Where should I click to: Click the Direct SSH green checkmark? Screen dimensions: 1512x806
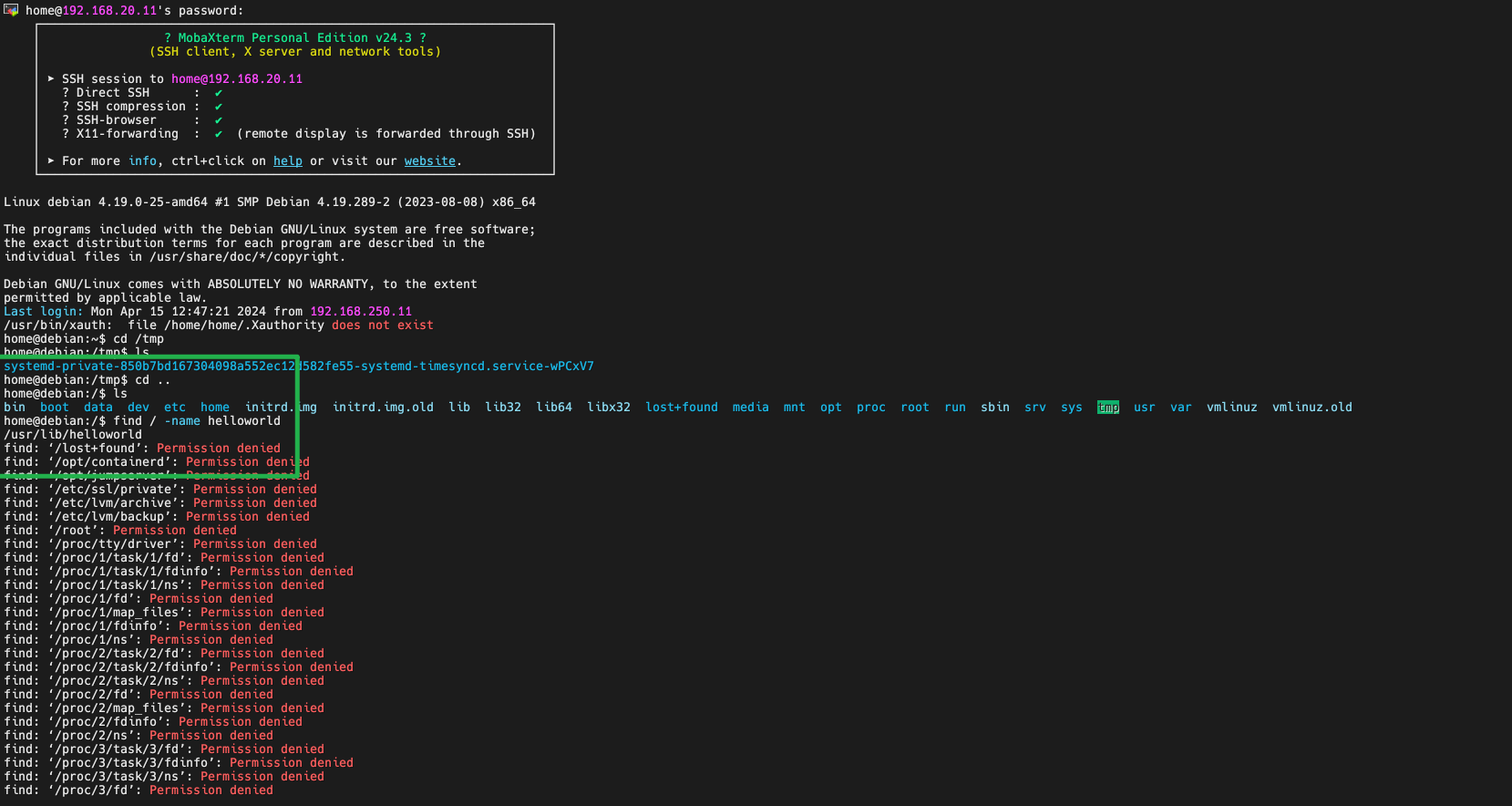[219, 93]
